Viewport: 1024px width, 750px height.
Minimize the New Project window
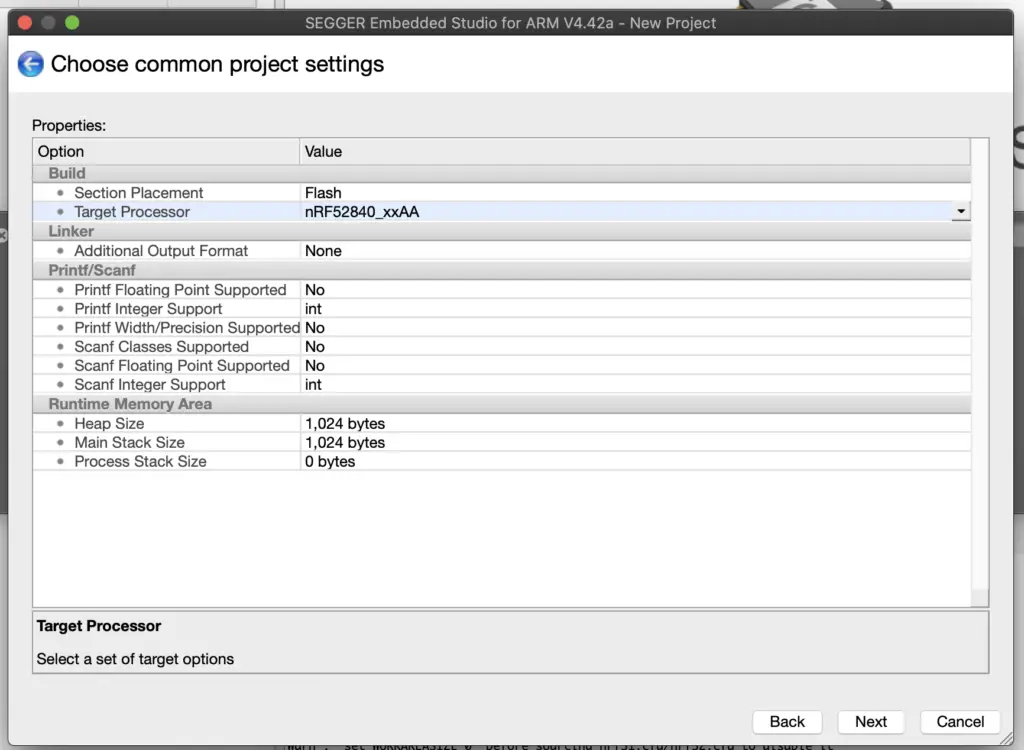(x=48, y=23)
